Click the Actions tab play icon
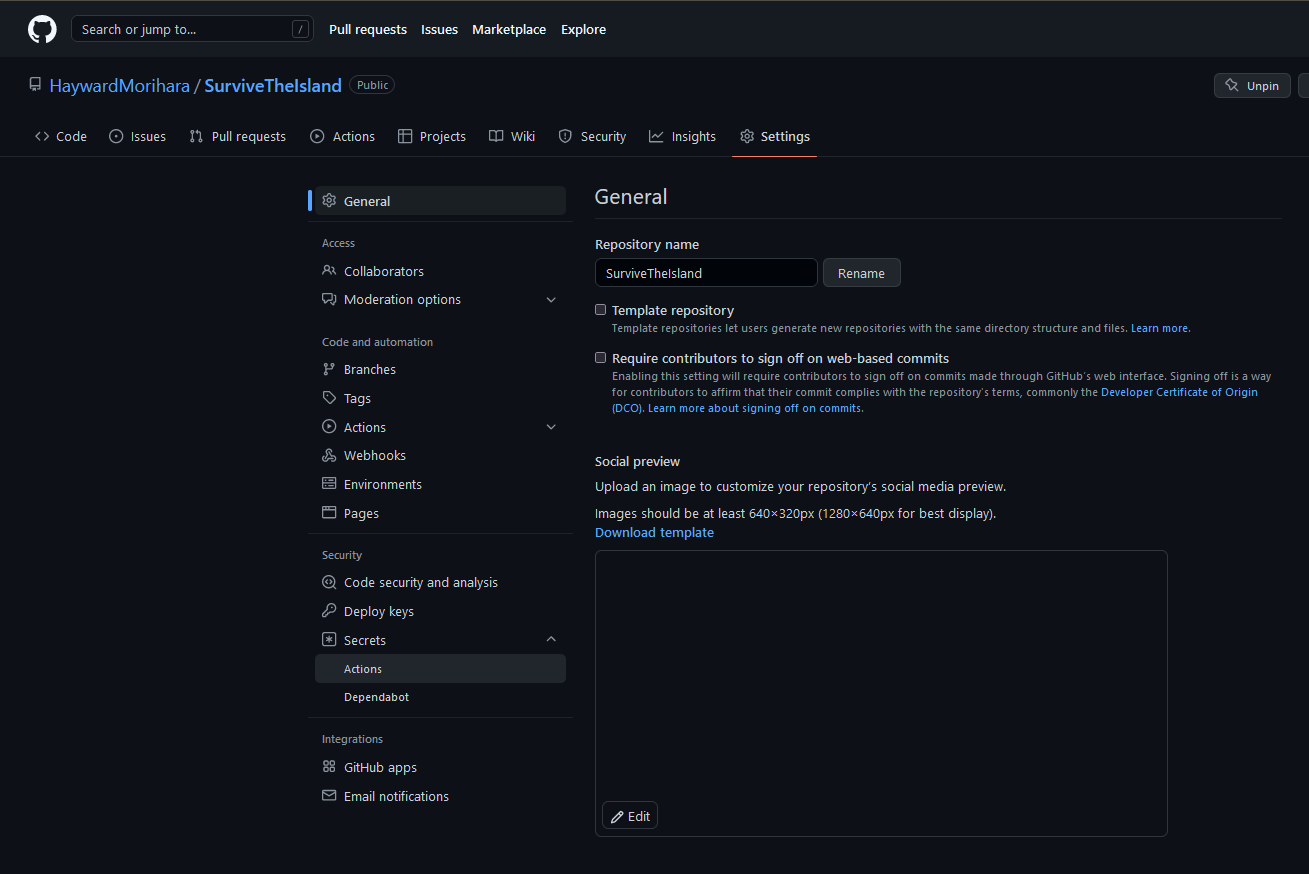The height and width of the screenshot is (874, 1309). click(317, 136)
